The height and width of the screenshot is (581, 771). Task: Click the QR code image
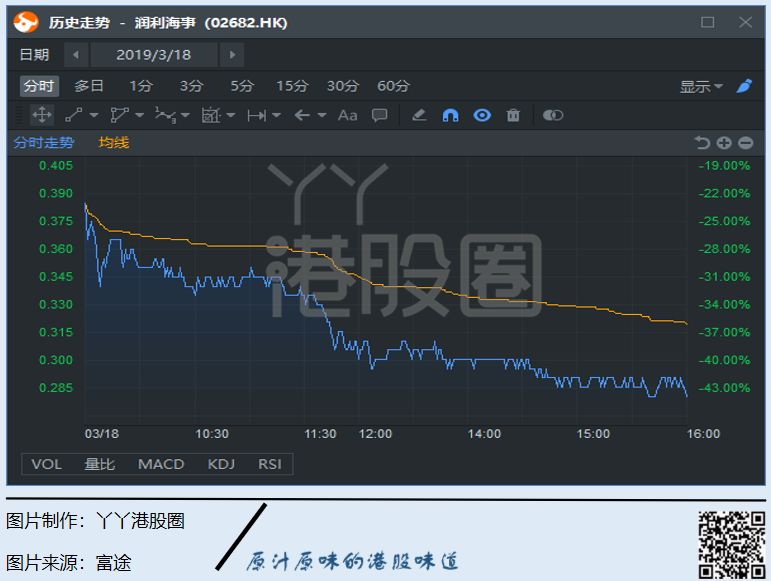coord(732,545)
